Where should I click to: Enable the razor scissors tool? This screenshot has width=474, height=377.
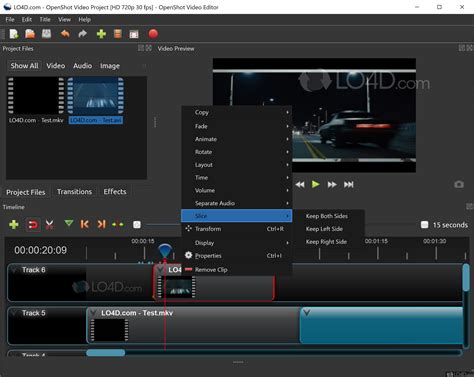tap(49, 225)
